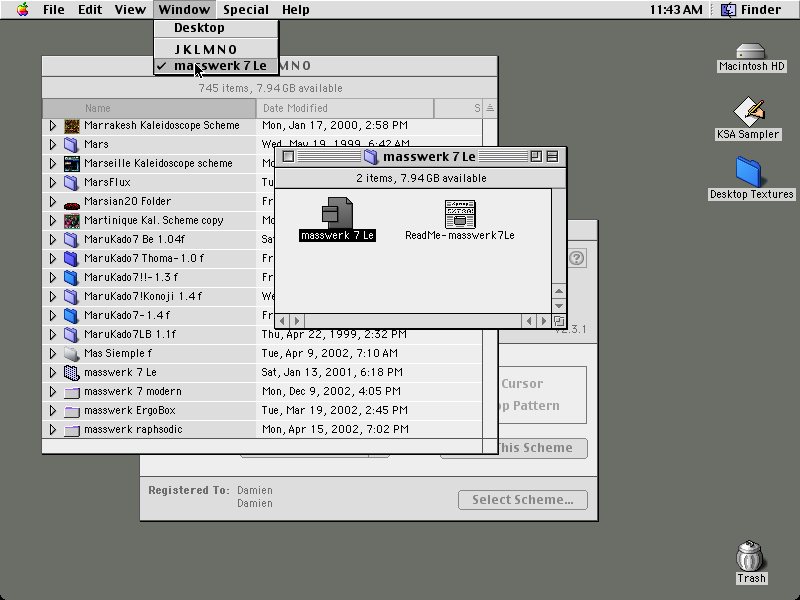Expand the Marrakesh Kaleidoscope Scheme row
The image size is (800, 600).
53,126
